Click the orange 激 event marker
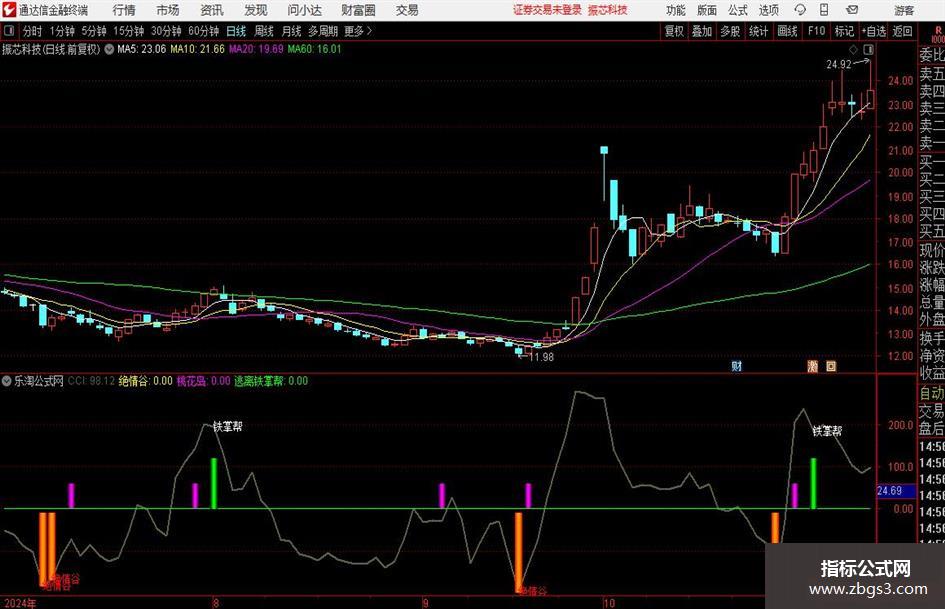This screenshot has height=609, width=945. point(812,366)
